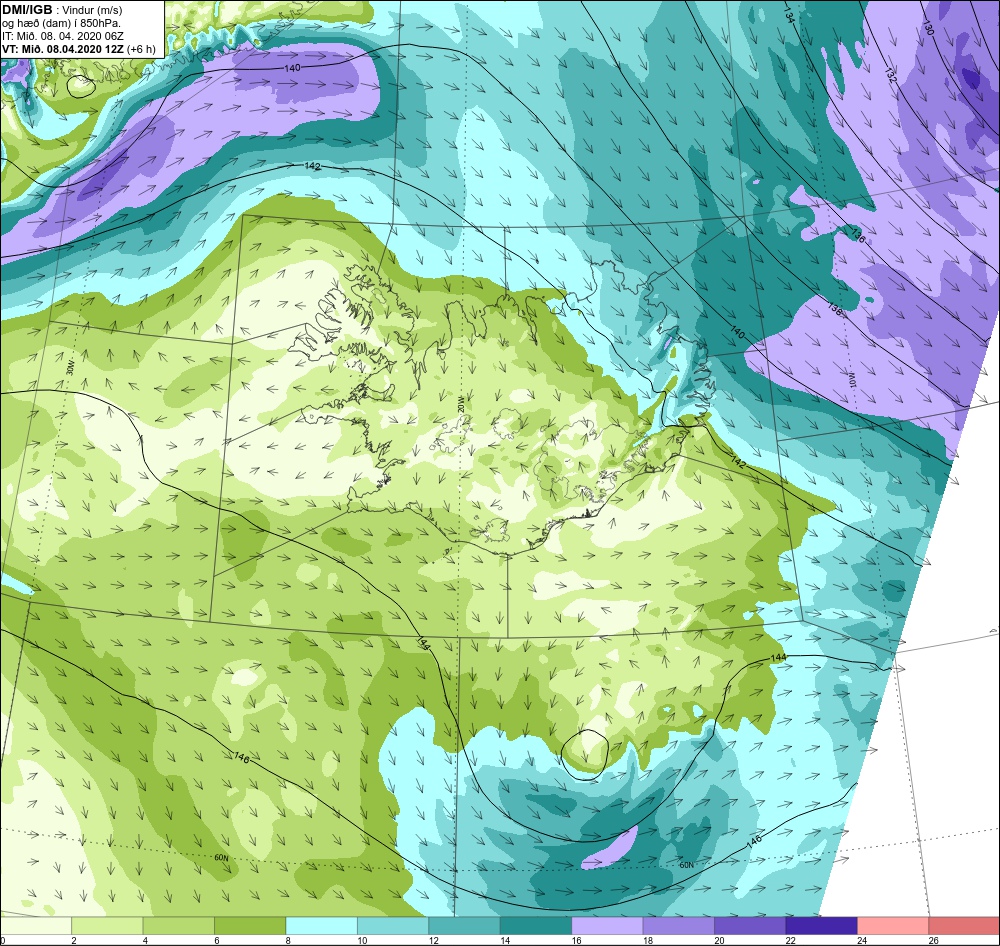Click the 6–8 m/s olive green legend swatch

(250, 925)
